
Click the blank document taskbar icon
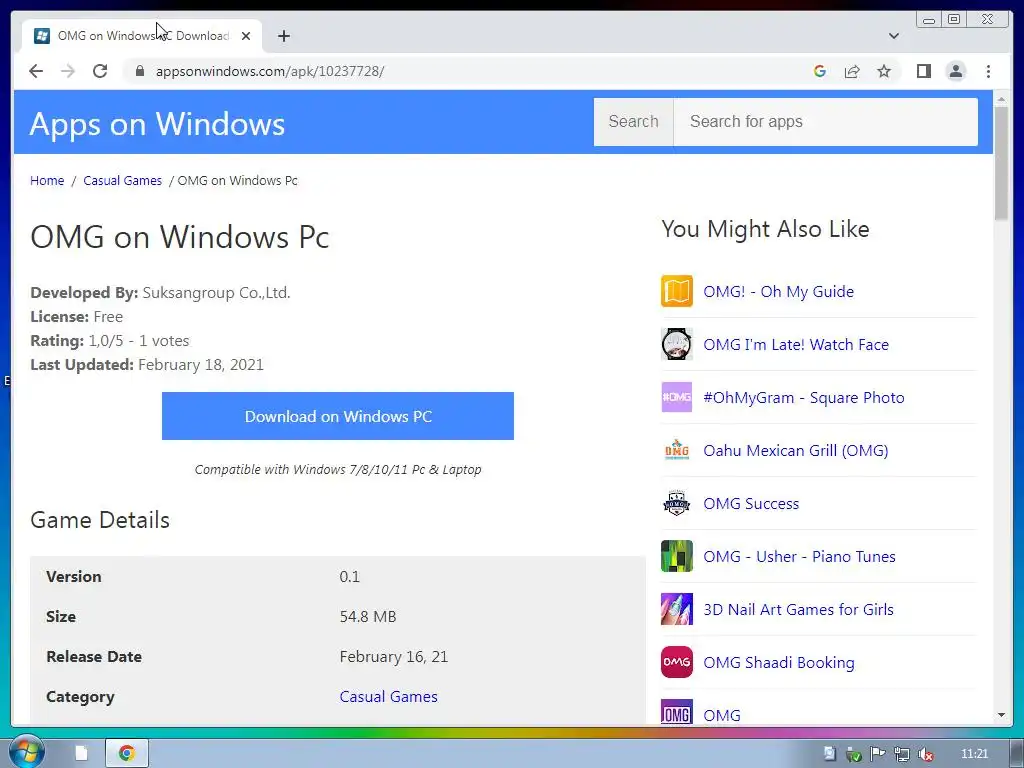[82, 754]
